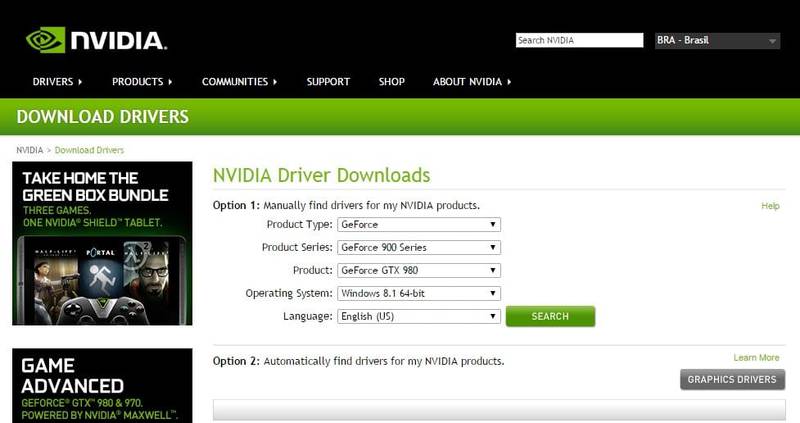Open the COMMUNITIES menu

(239, 82)
